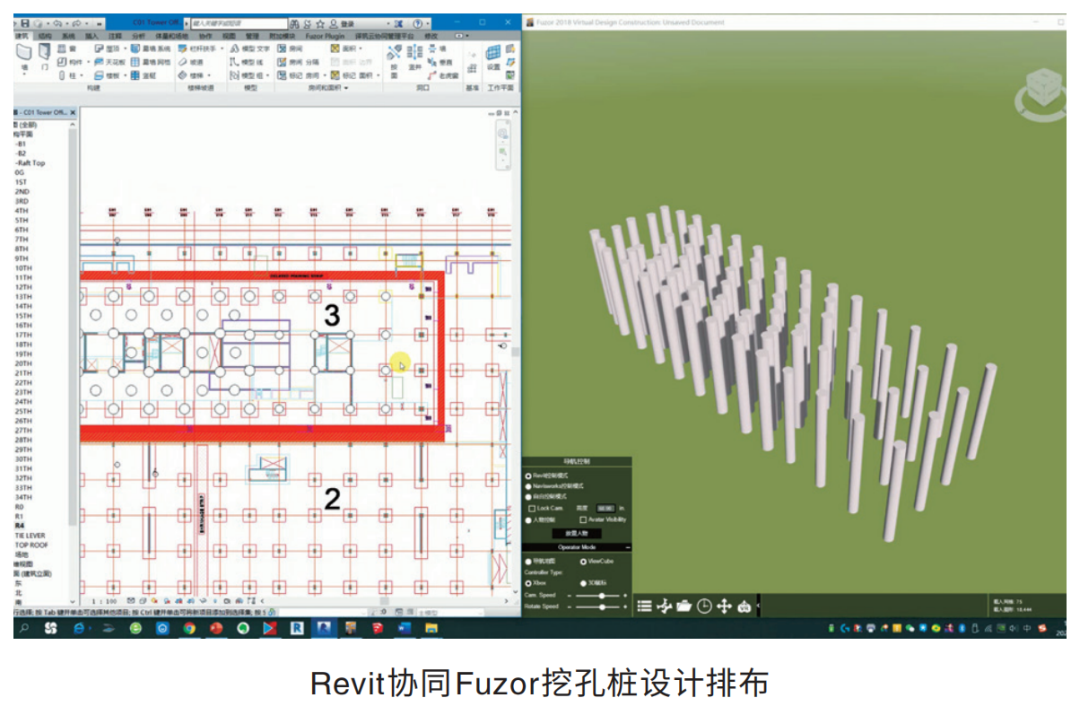Click the Fuzor toolbar collapse arrow

click(758, 605)
